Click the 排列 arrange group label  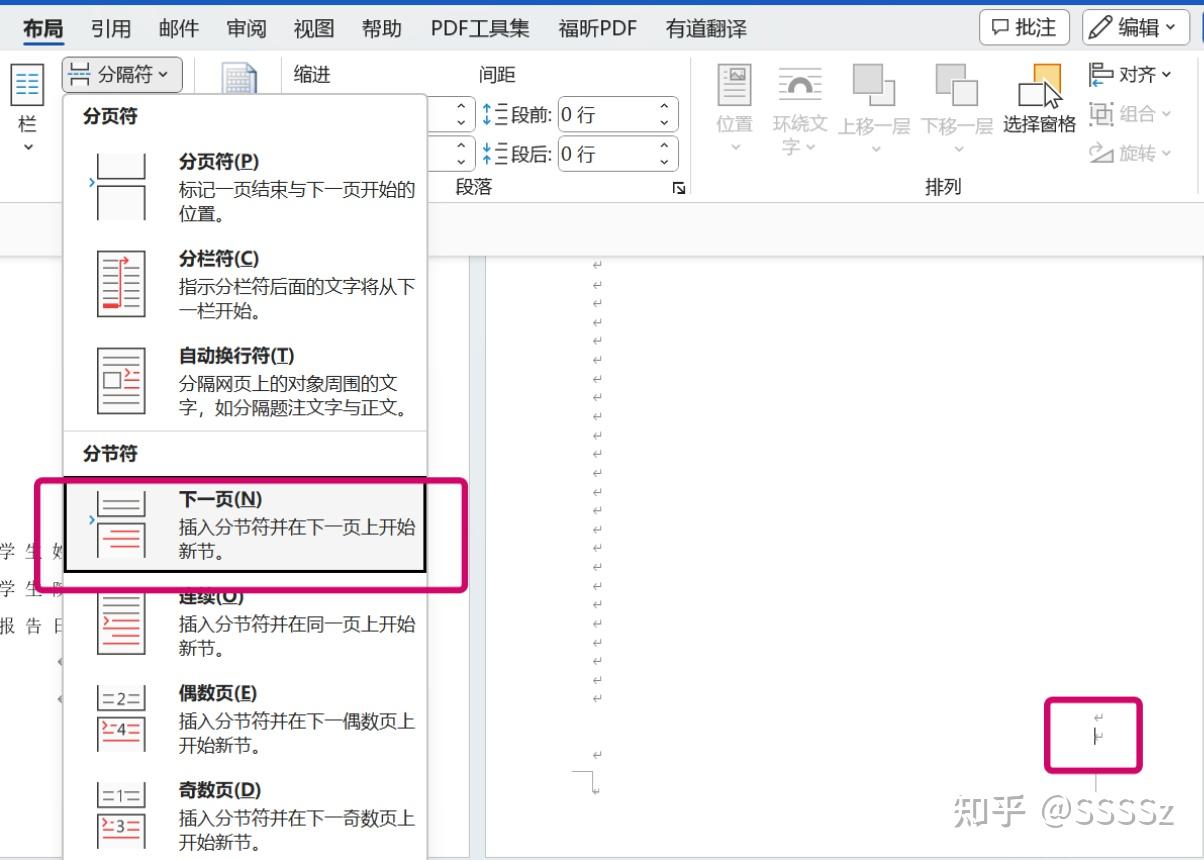click(x=942, y=187)
